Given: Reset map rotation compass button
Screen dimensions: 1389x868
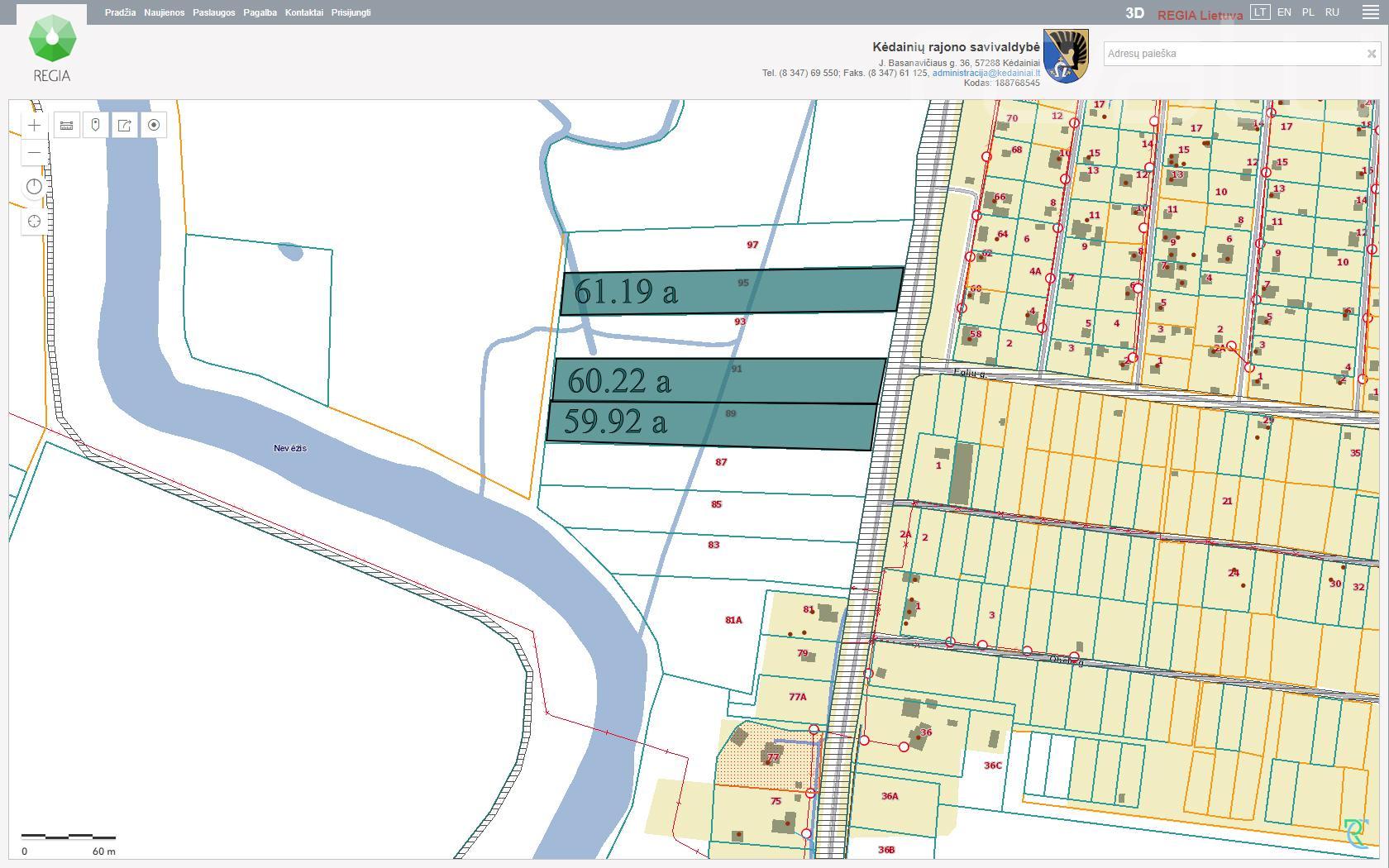Looking at the screenshot, I should click(34, 187).
